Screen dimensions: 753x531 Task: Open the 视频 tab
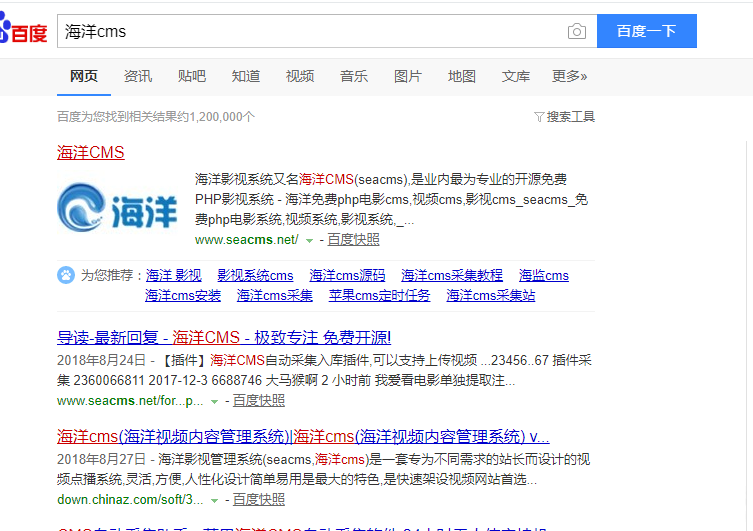[300, 76]
